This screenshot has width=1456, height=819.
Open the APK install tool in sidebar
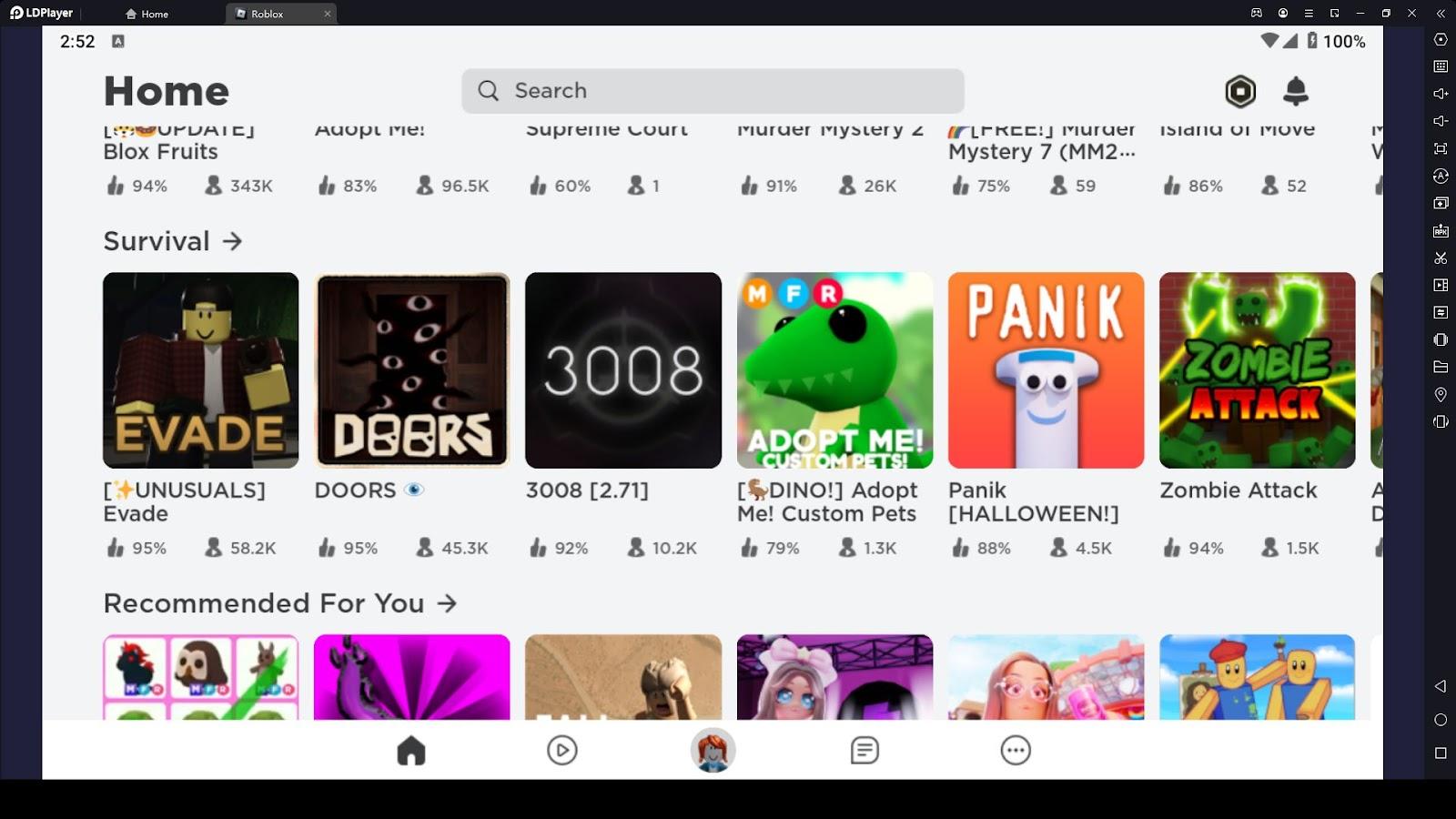pos(1441,231)
